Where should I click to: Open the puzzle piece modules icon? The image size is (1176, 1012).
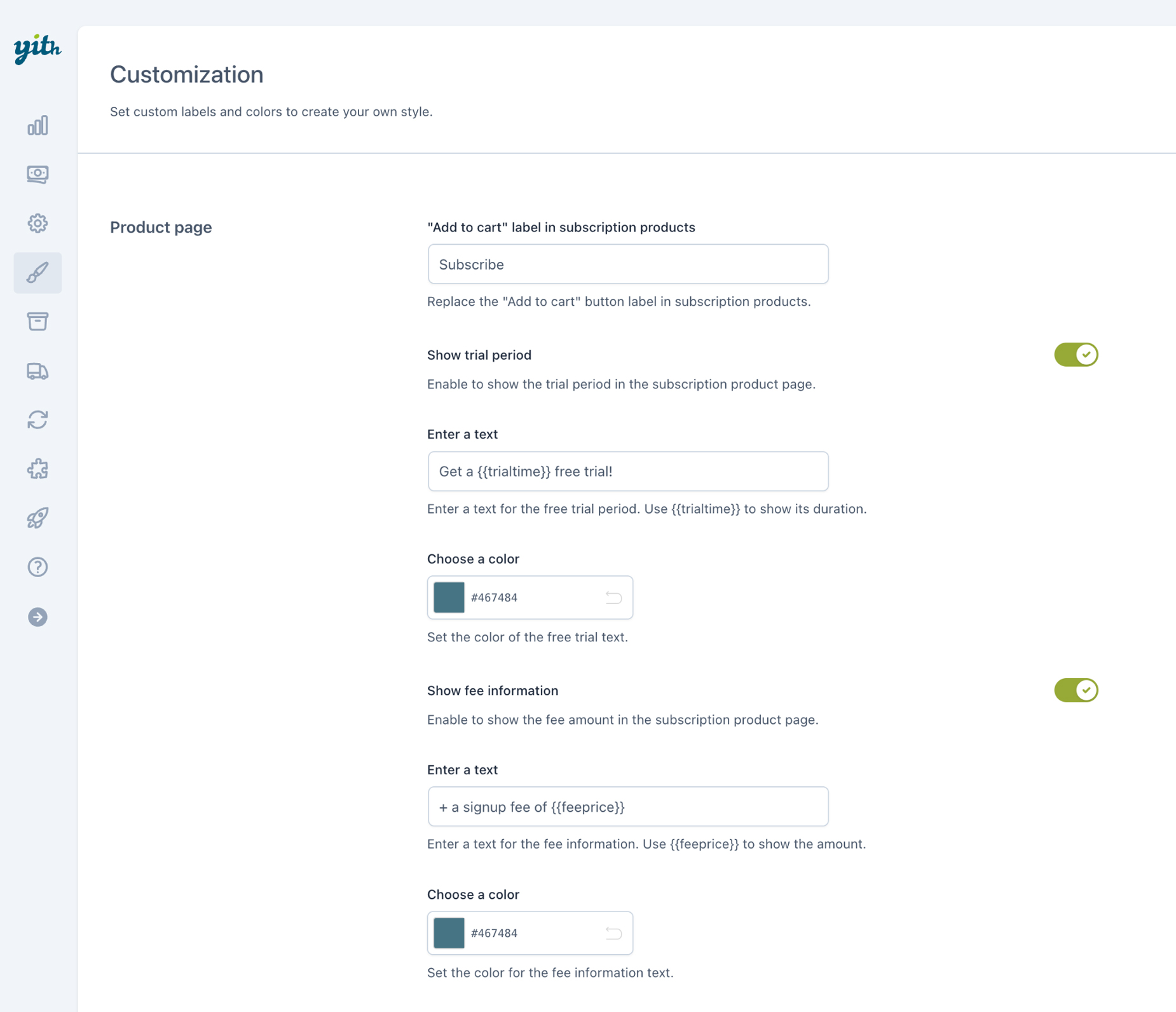click(x=38, y=469)
